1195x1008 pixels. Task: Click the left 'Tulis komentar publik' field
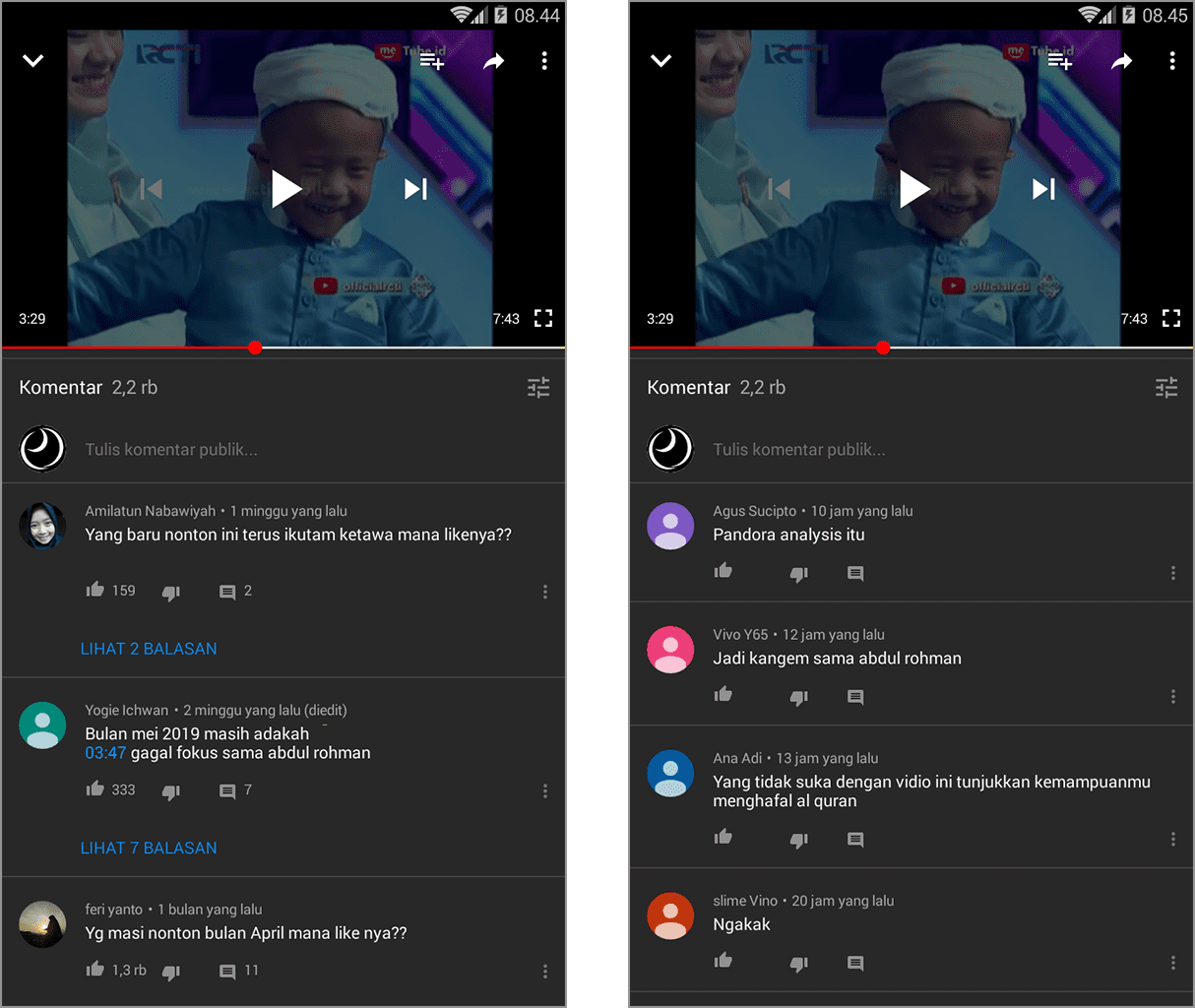(171, 450)
